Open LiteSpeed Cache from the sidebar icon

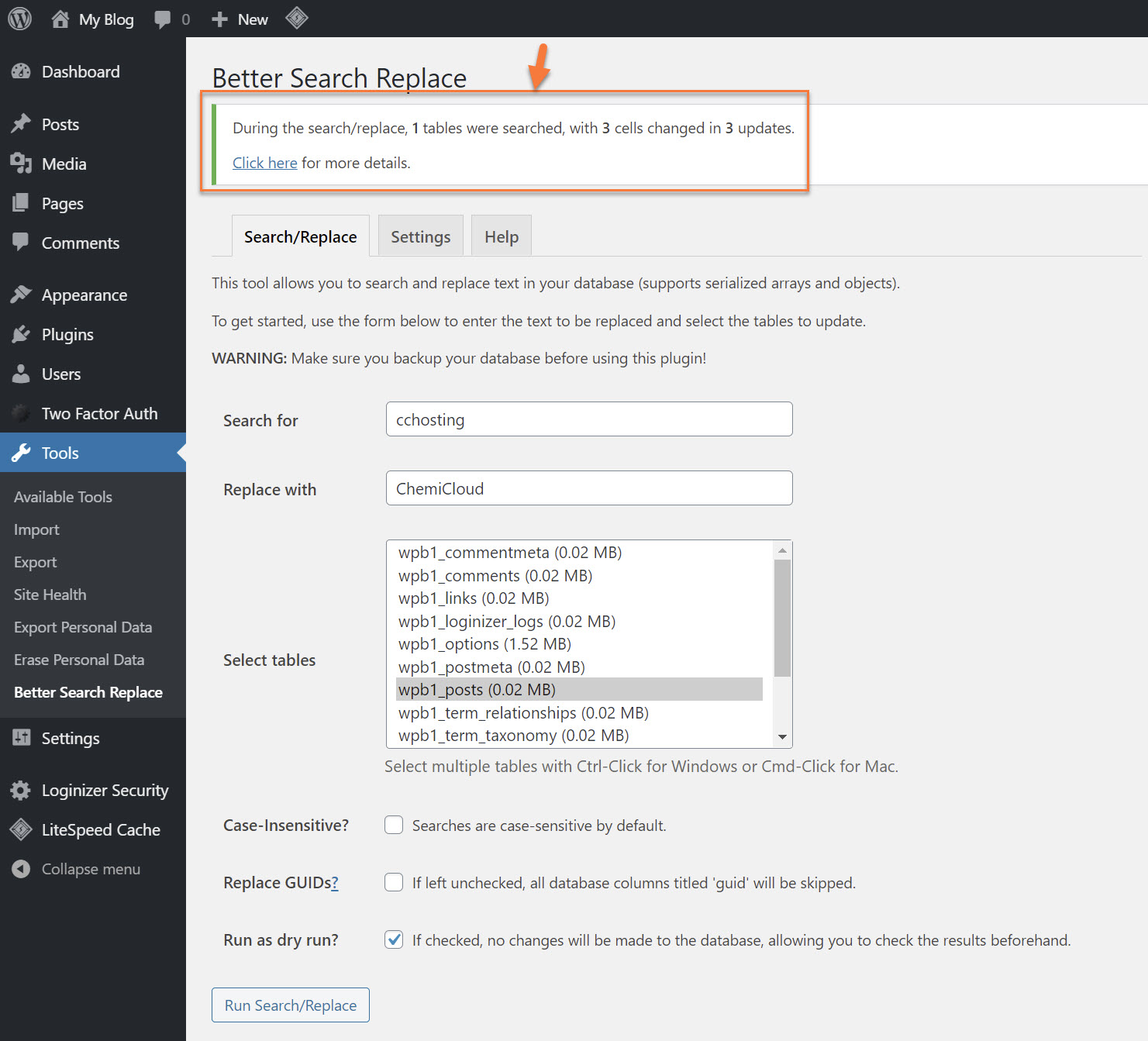point(21,829)
